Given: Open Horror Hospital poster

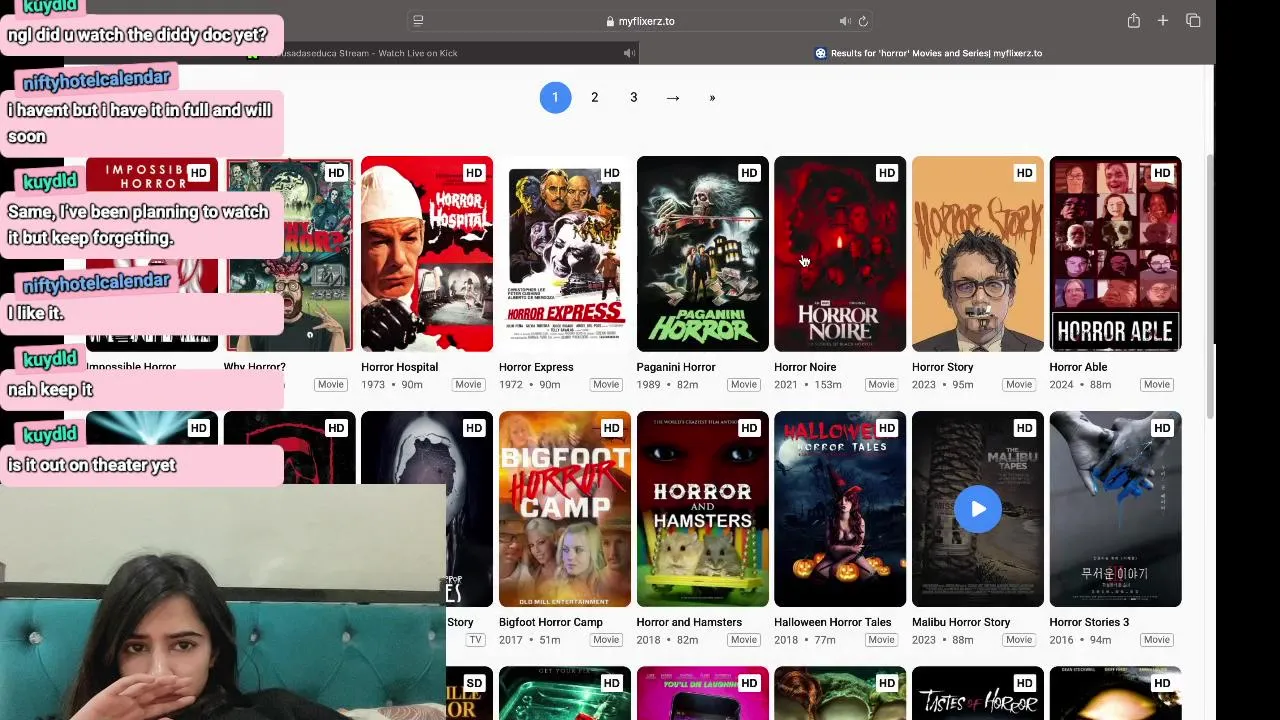Looking at the screenshot, I should [427, 254].
